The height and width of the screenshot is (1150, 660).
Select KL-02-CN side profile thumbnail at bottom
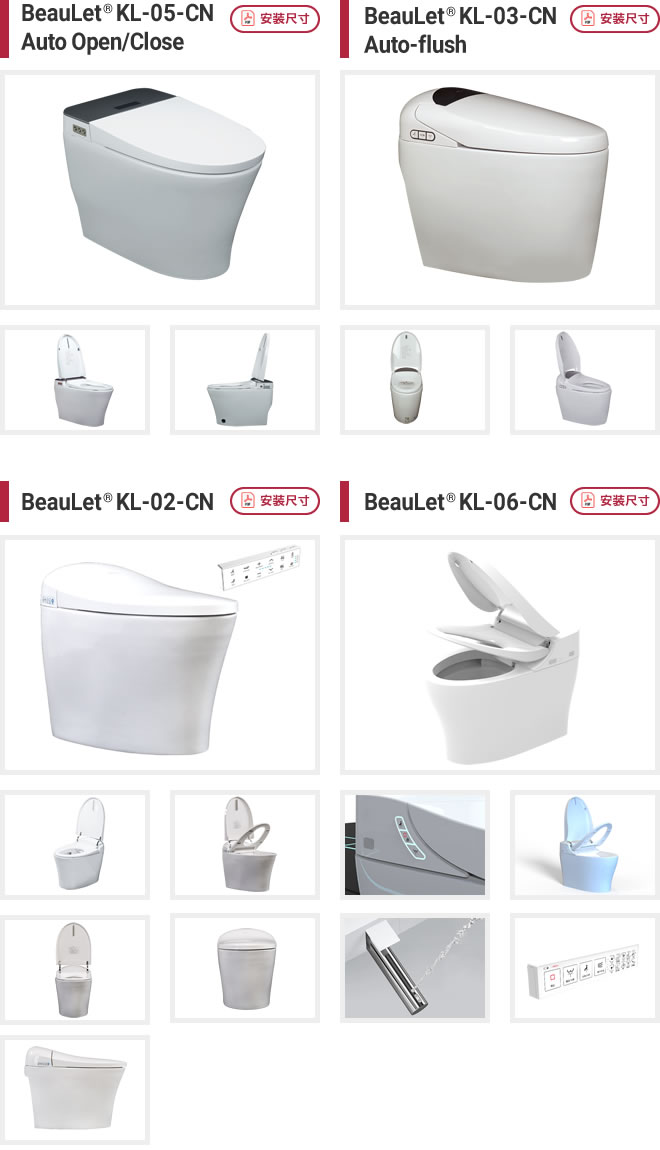point(75,1090)
